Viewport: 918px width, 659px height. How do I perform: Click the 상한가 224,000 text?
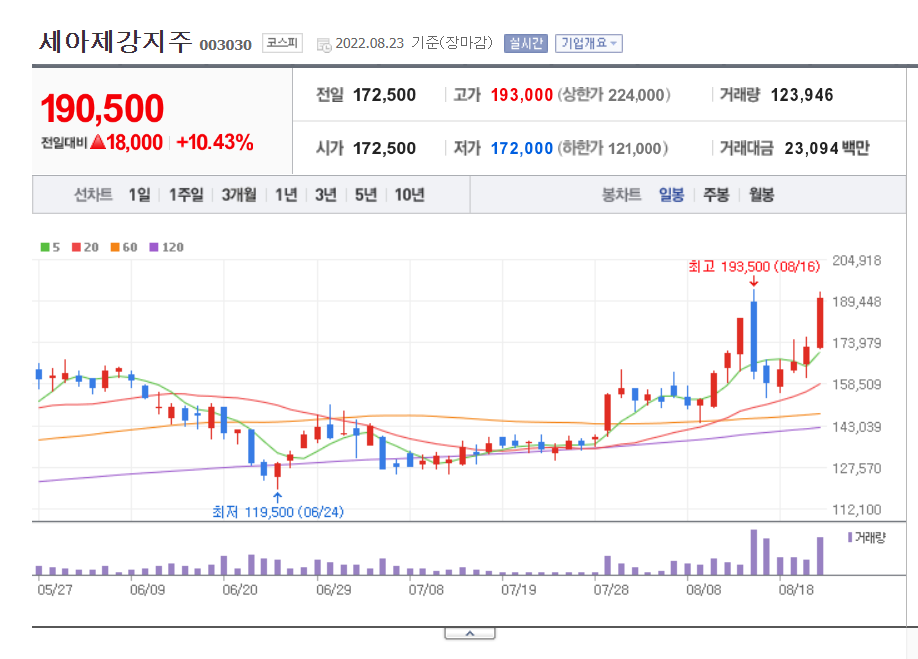[x=614, y=95]
